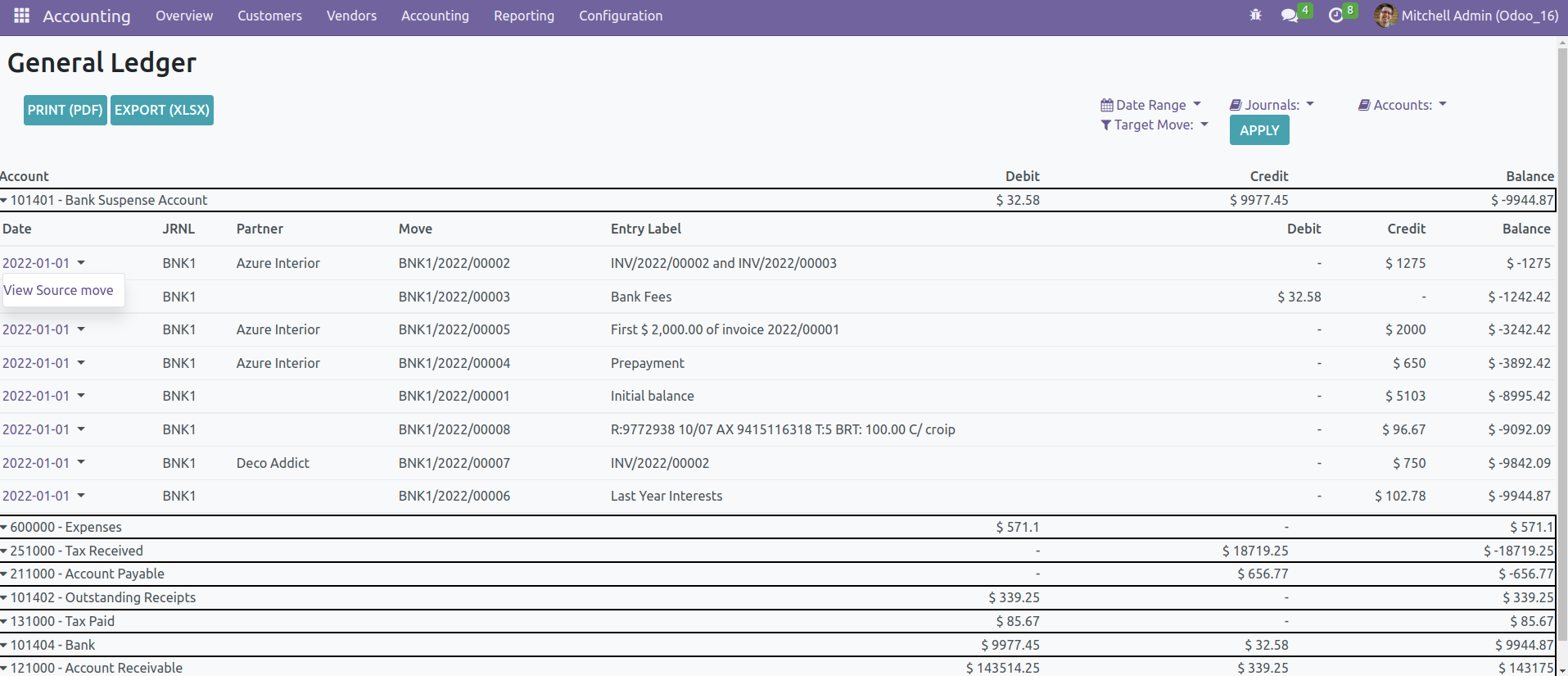Click the vertical page scrollbar
Viewport: 1568px width, 676px height.
pyautogui.click(x=1561, y=328)
